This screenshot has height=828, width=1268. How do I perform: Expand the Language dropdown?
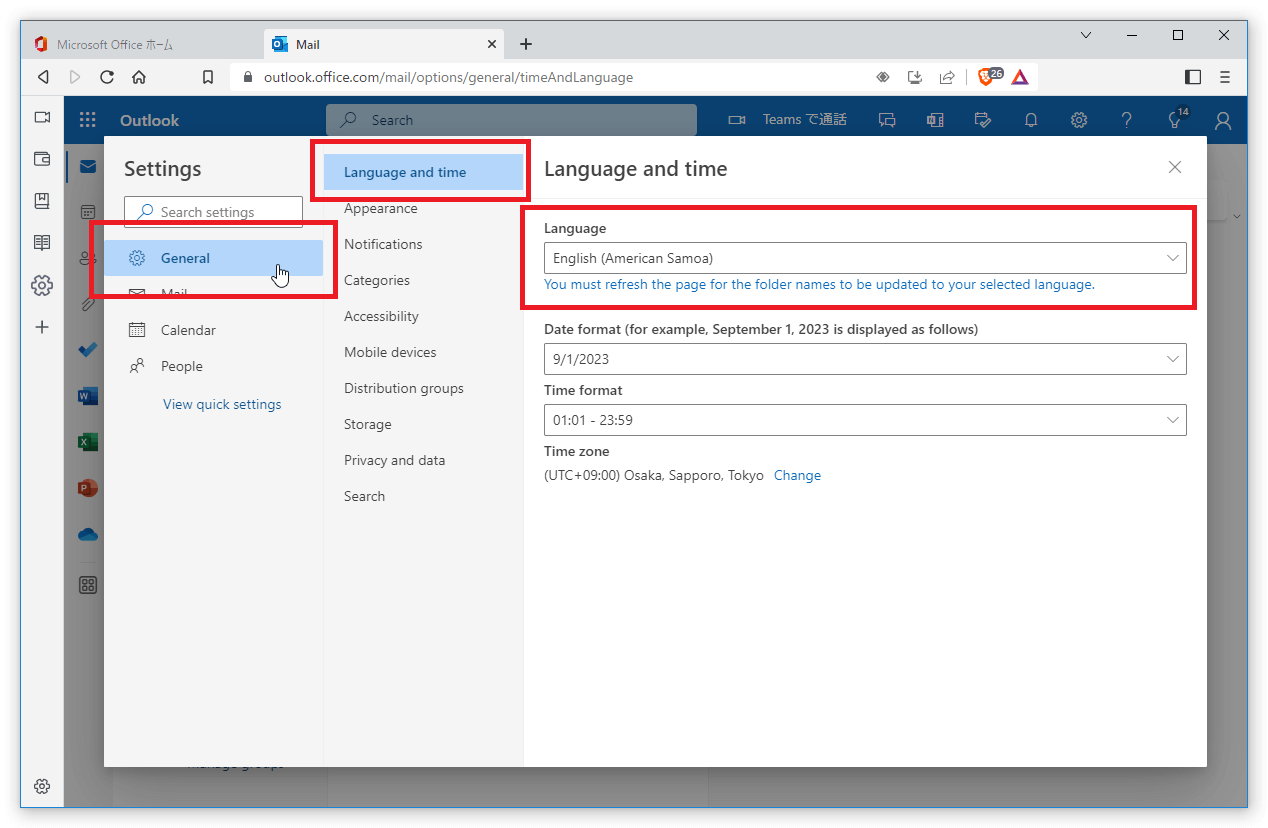[864, 258]
